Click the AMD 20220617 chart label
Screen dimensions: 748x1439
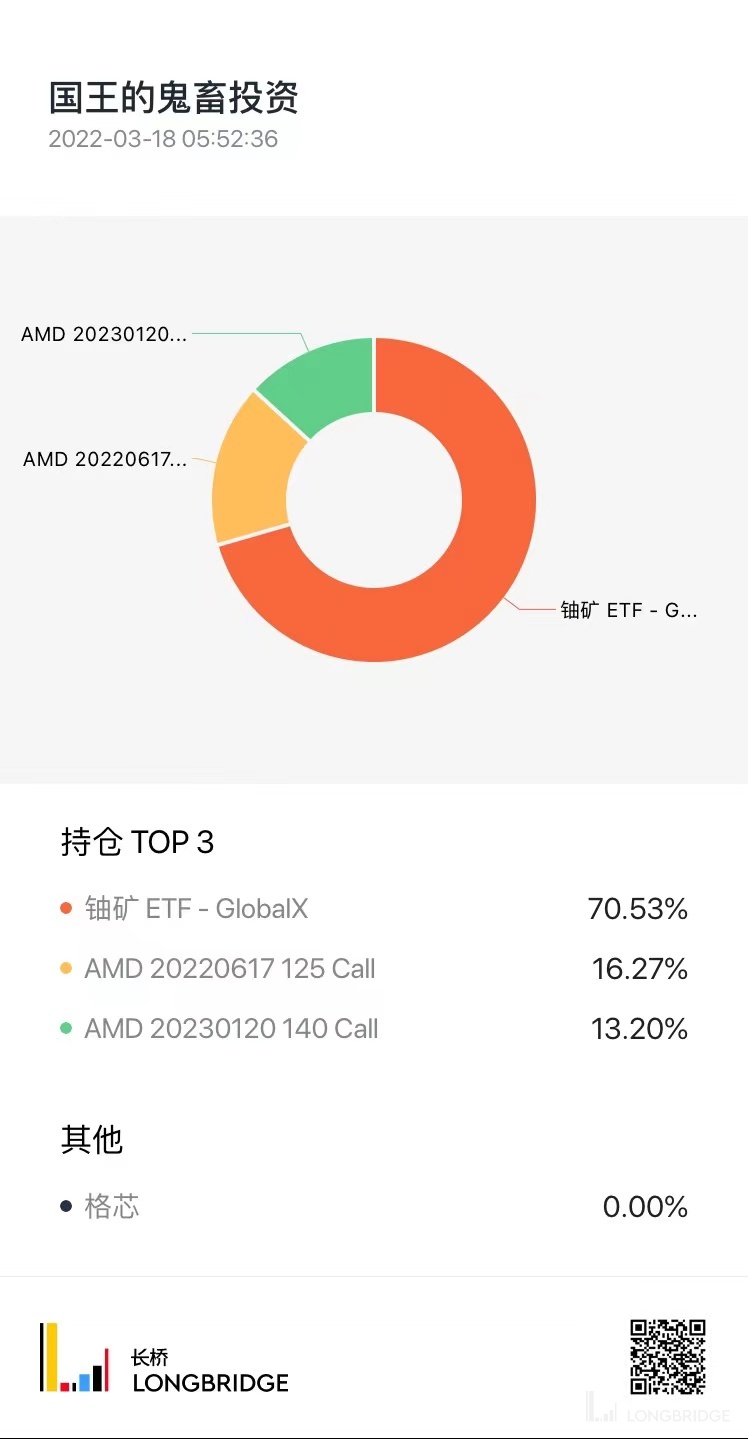105,460
